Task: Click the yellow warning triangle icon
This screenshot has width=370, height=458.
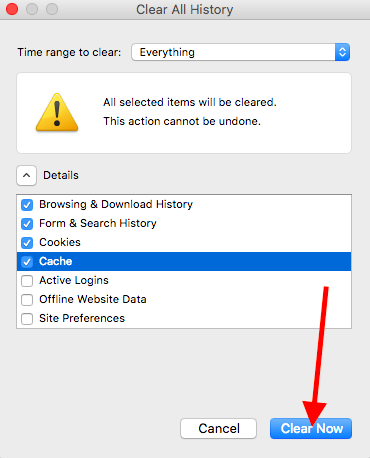Action: 57,112
